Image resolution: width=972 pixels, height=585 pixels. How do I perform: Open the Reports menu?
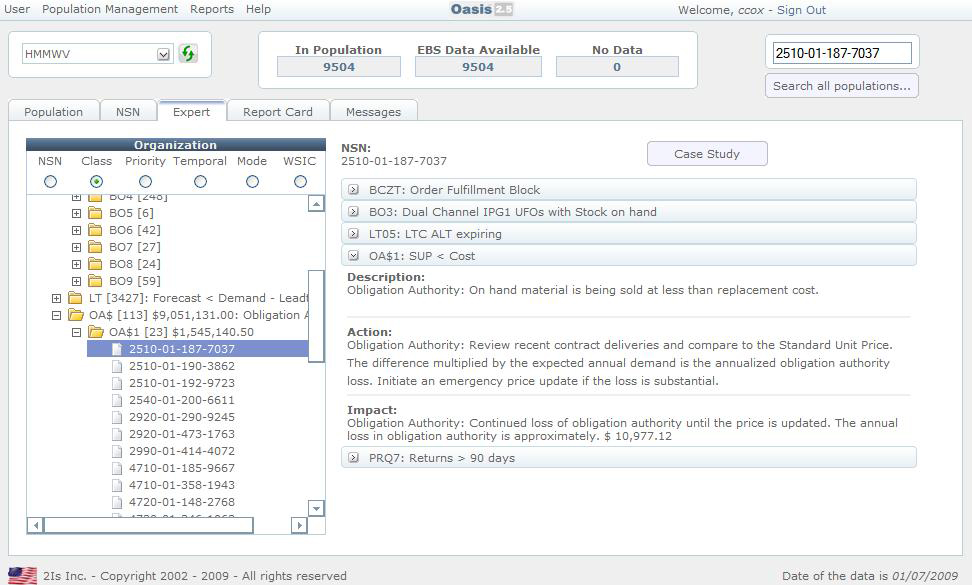212,9
